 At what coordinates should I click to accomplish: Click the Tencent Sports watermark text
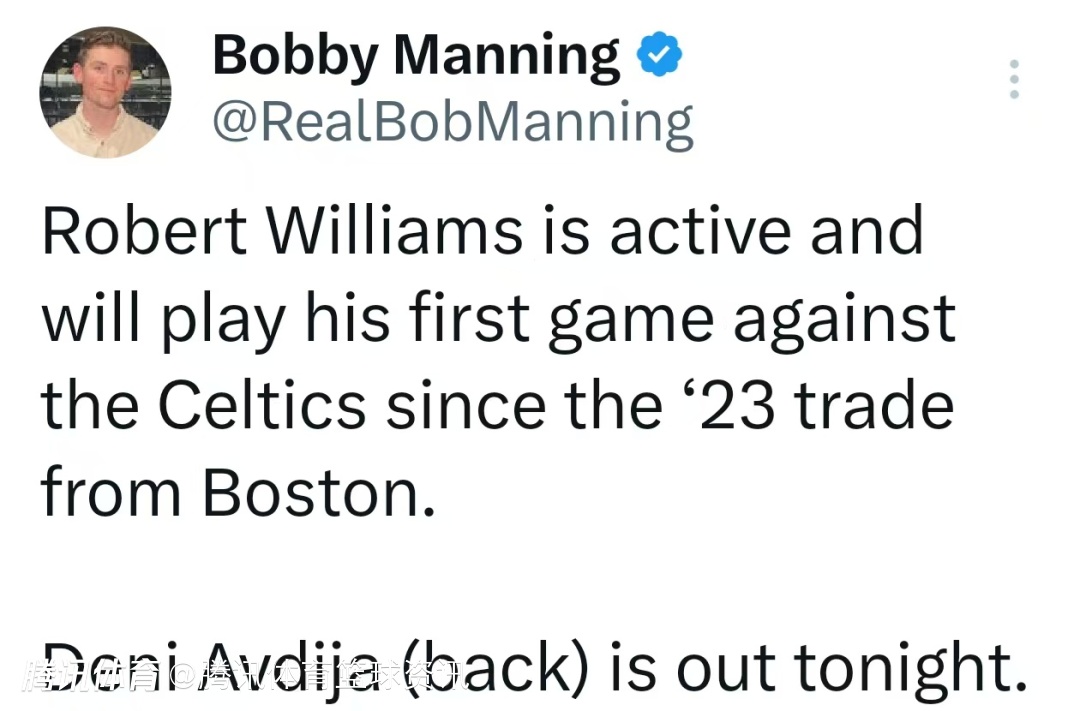[244, 677]
